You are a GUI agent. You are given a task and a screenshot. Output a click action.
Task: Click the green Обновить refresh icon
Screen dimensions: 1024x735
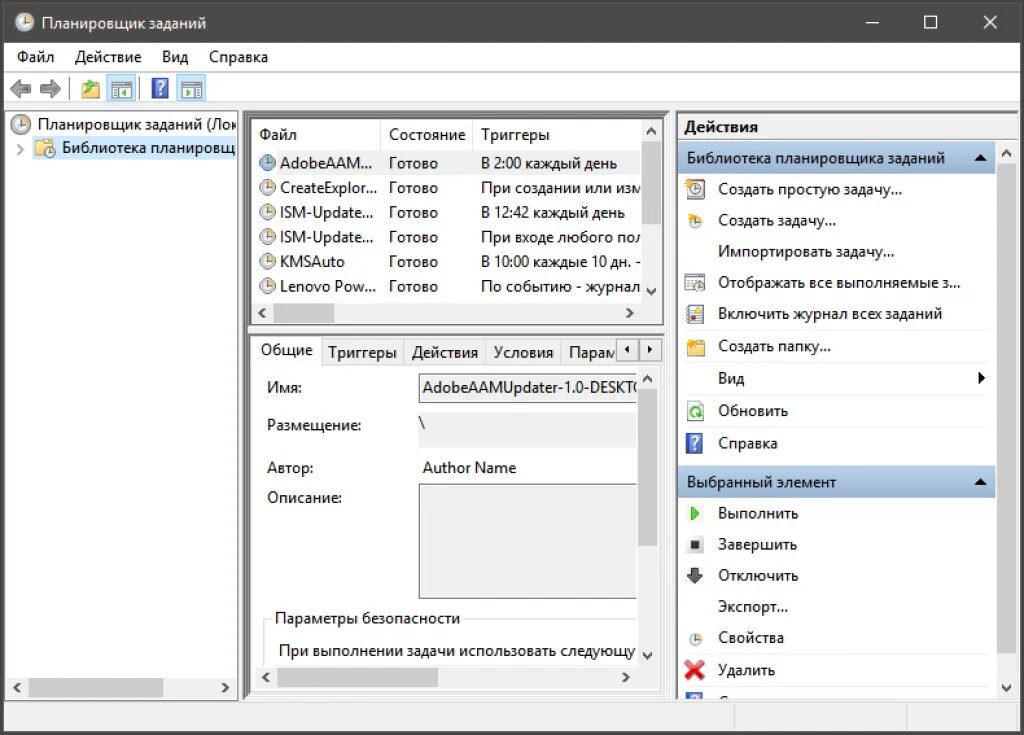[696, 411]
